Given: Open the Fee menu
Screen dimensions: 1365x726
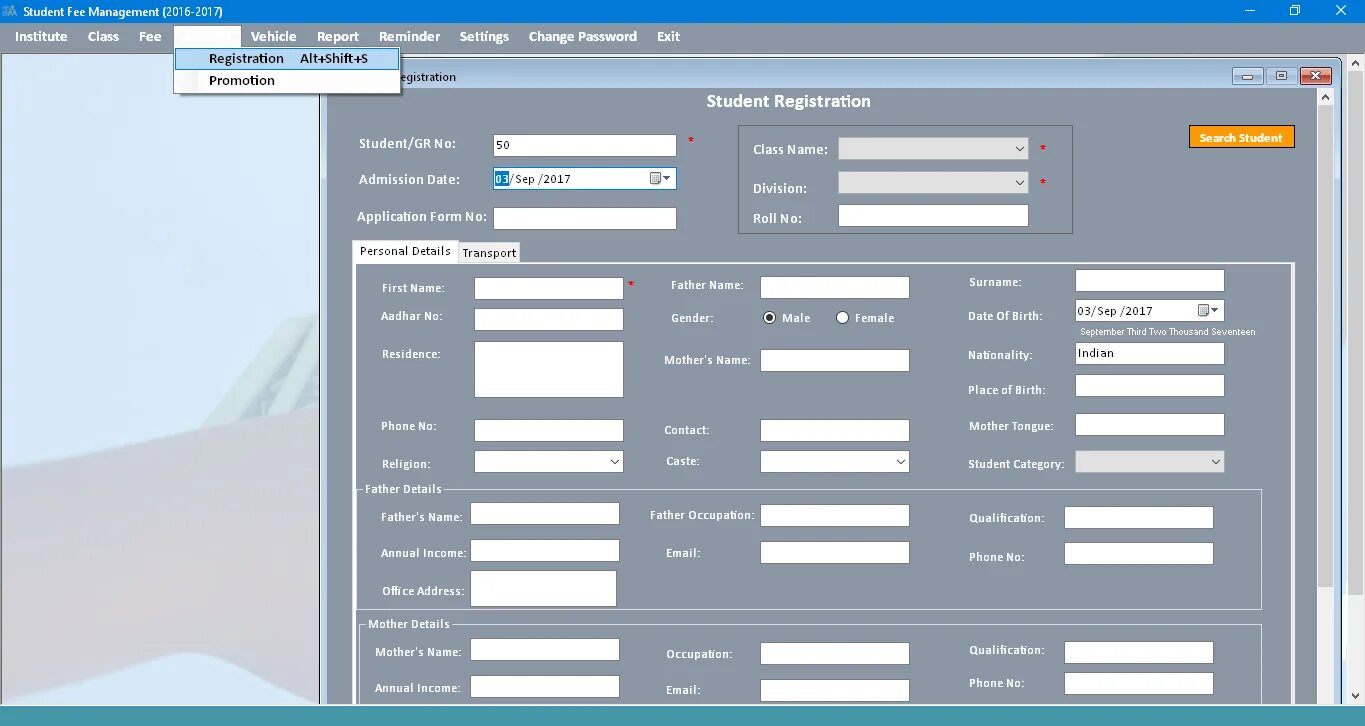Looking at the screenshot, I should [150, 36].
